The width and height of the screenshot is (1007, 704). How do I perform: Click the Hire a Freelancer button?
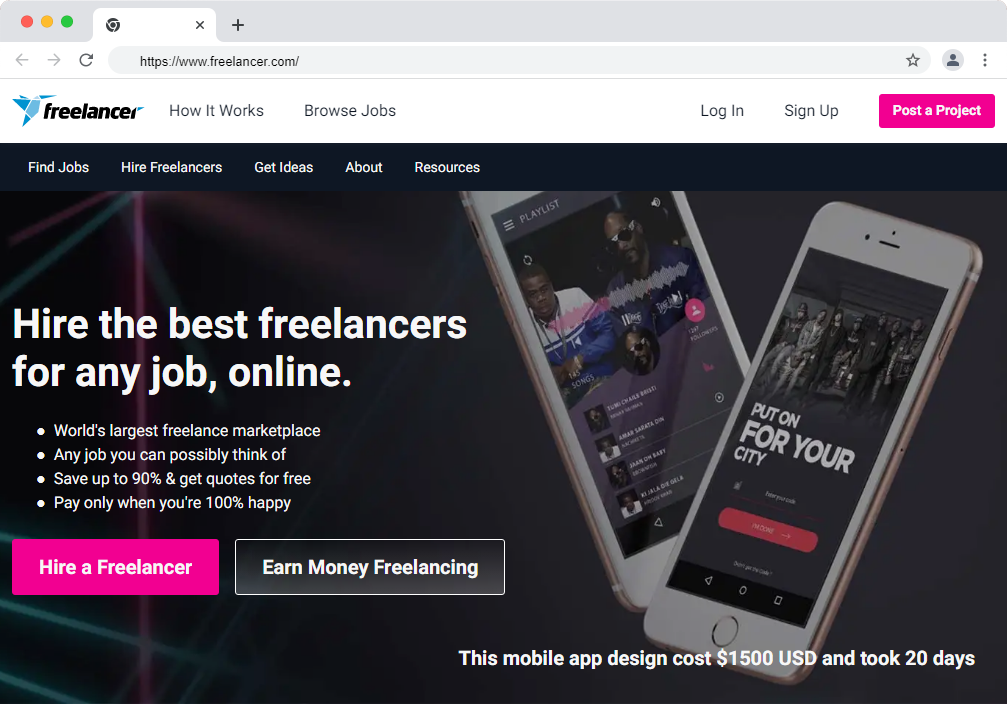pyautogui.click(x=116, y=567)
